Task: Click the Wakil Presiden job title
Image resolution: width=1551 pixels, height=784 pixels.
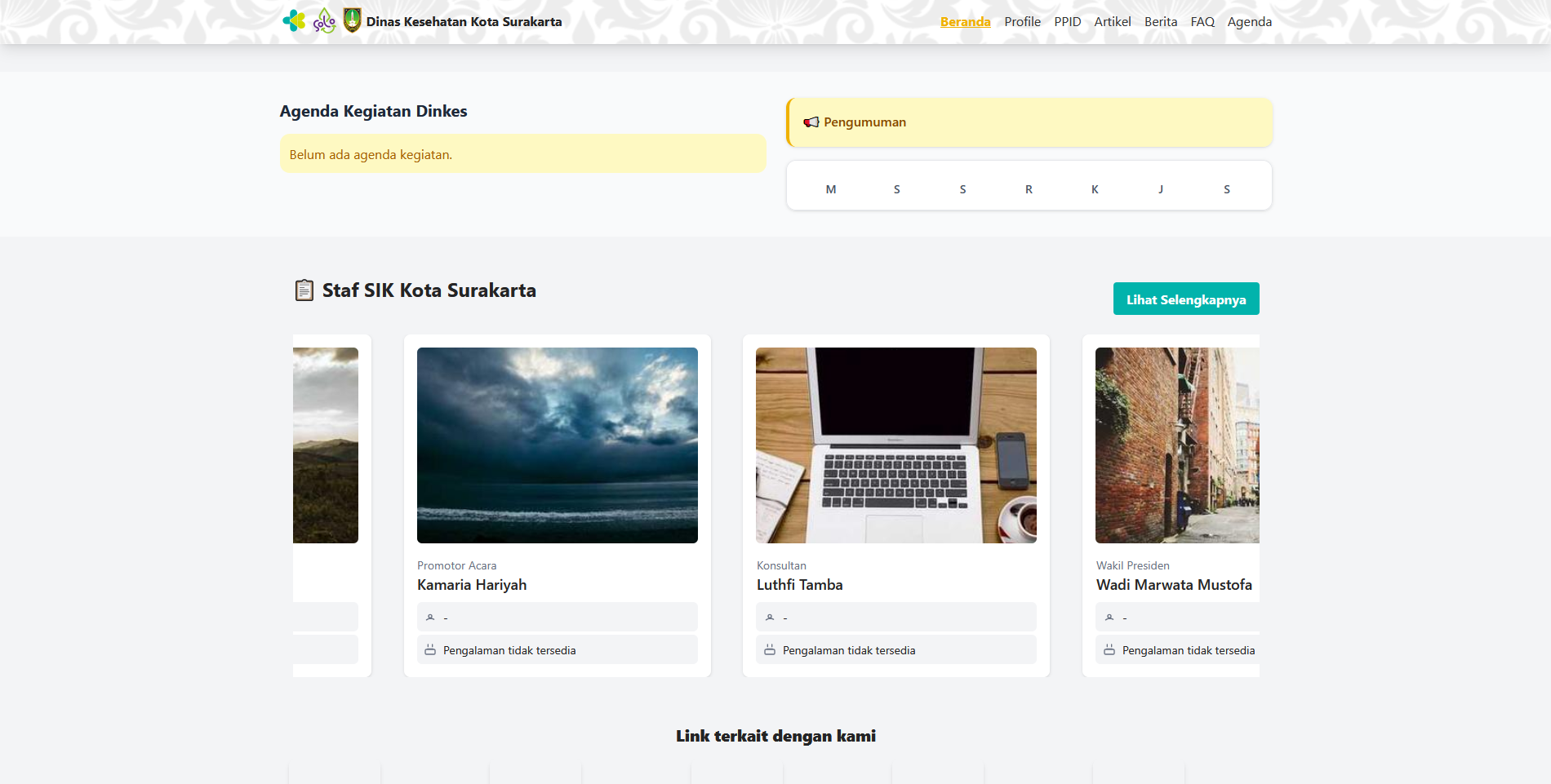Action: [1133, 565]
